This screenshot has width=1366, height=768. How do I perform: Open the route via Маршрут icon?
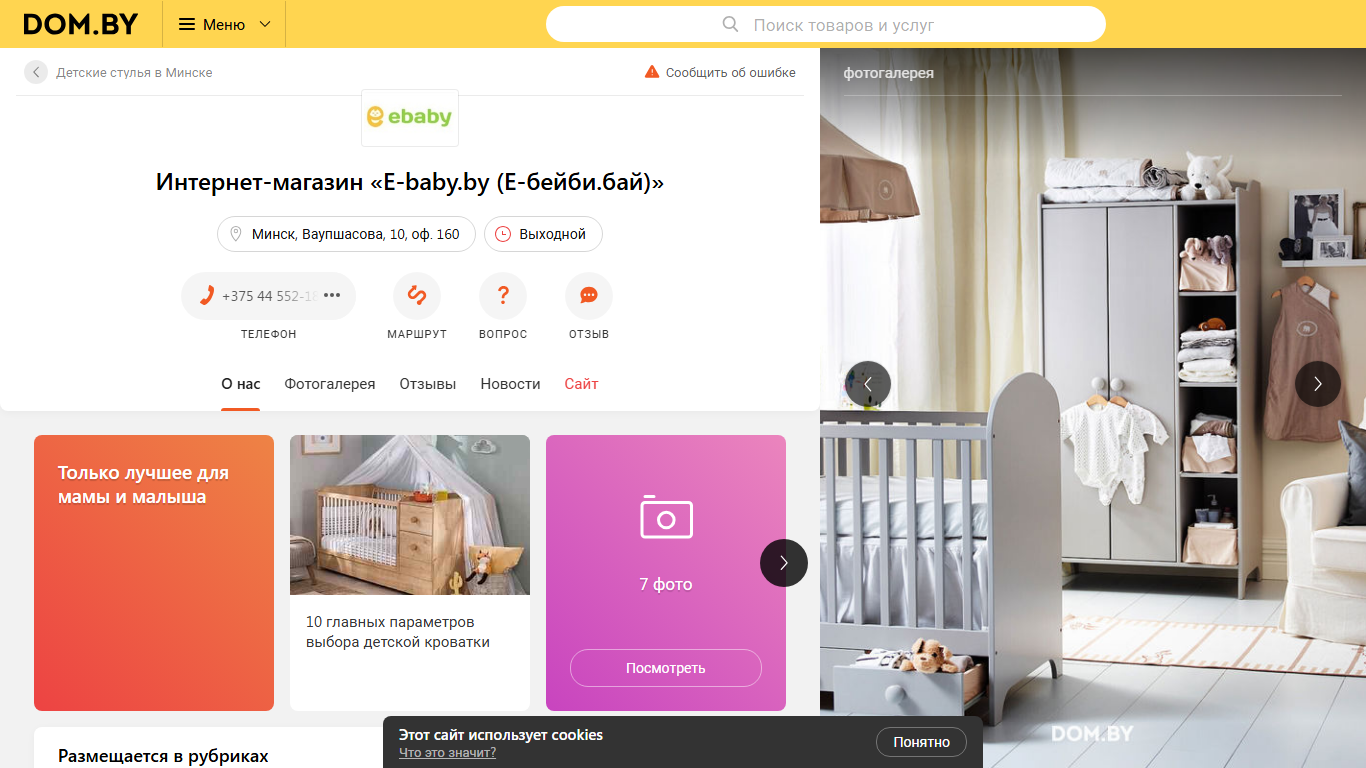click(x=417, y=296)
